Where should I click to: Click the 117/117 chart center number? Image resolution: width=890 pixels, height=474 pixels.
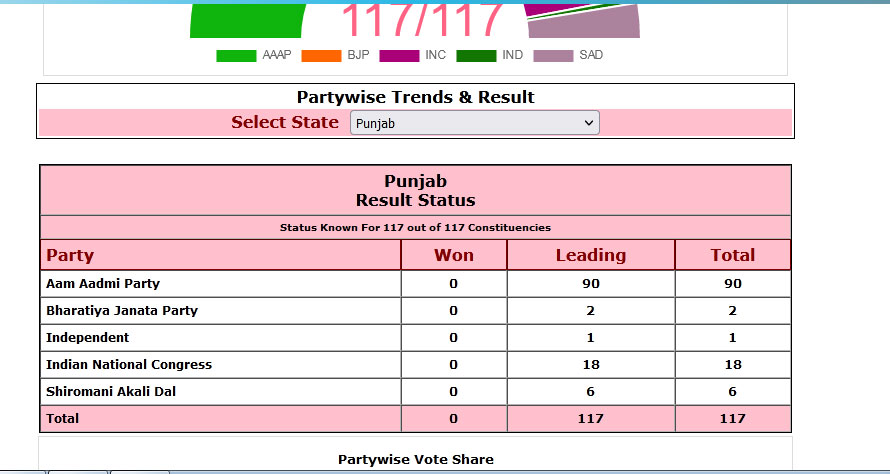tap(422, 20)
